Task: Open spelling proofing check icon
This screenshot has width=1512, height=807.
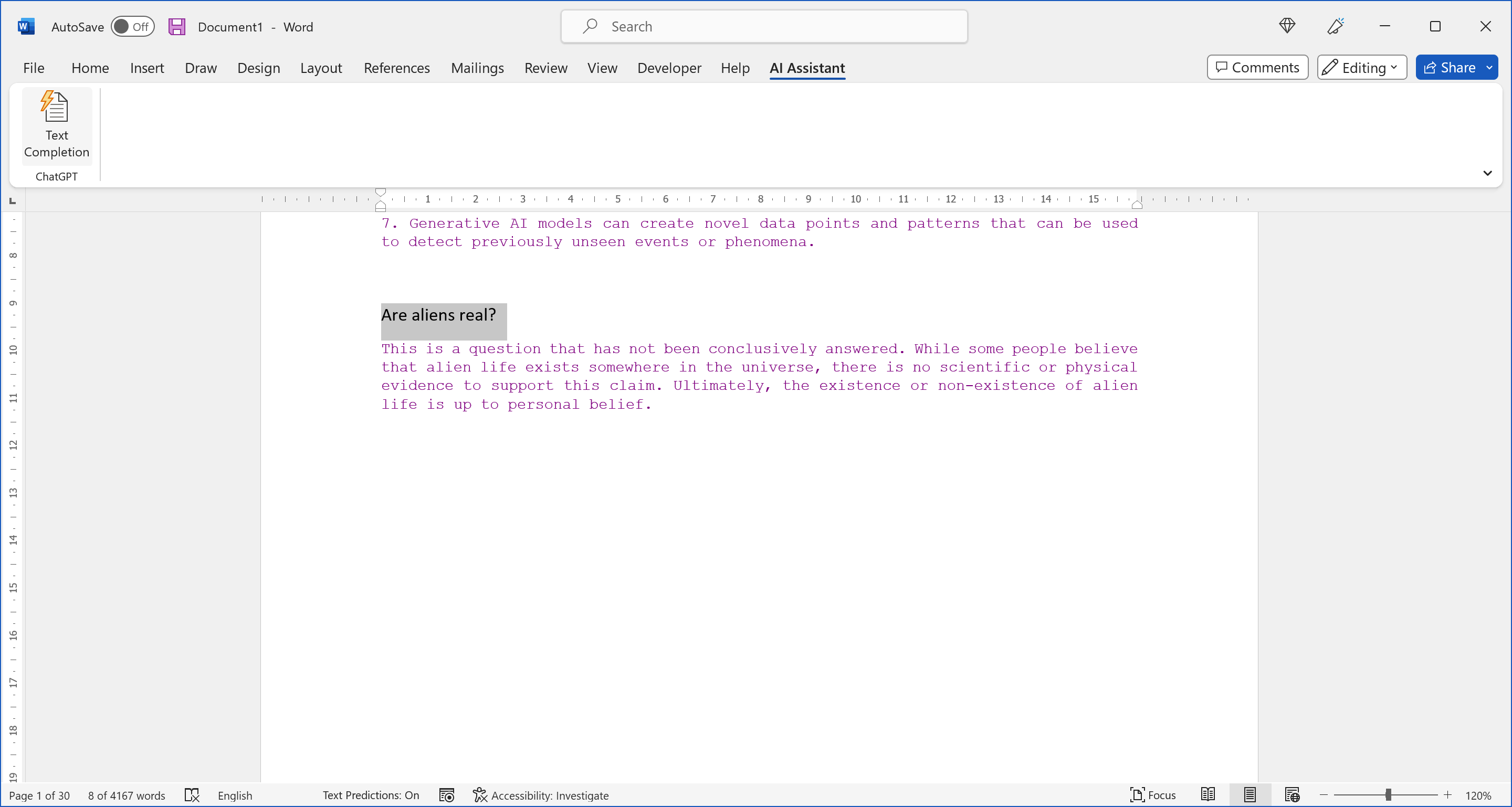Action: (x=192, y=795)
